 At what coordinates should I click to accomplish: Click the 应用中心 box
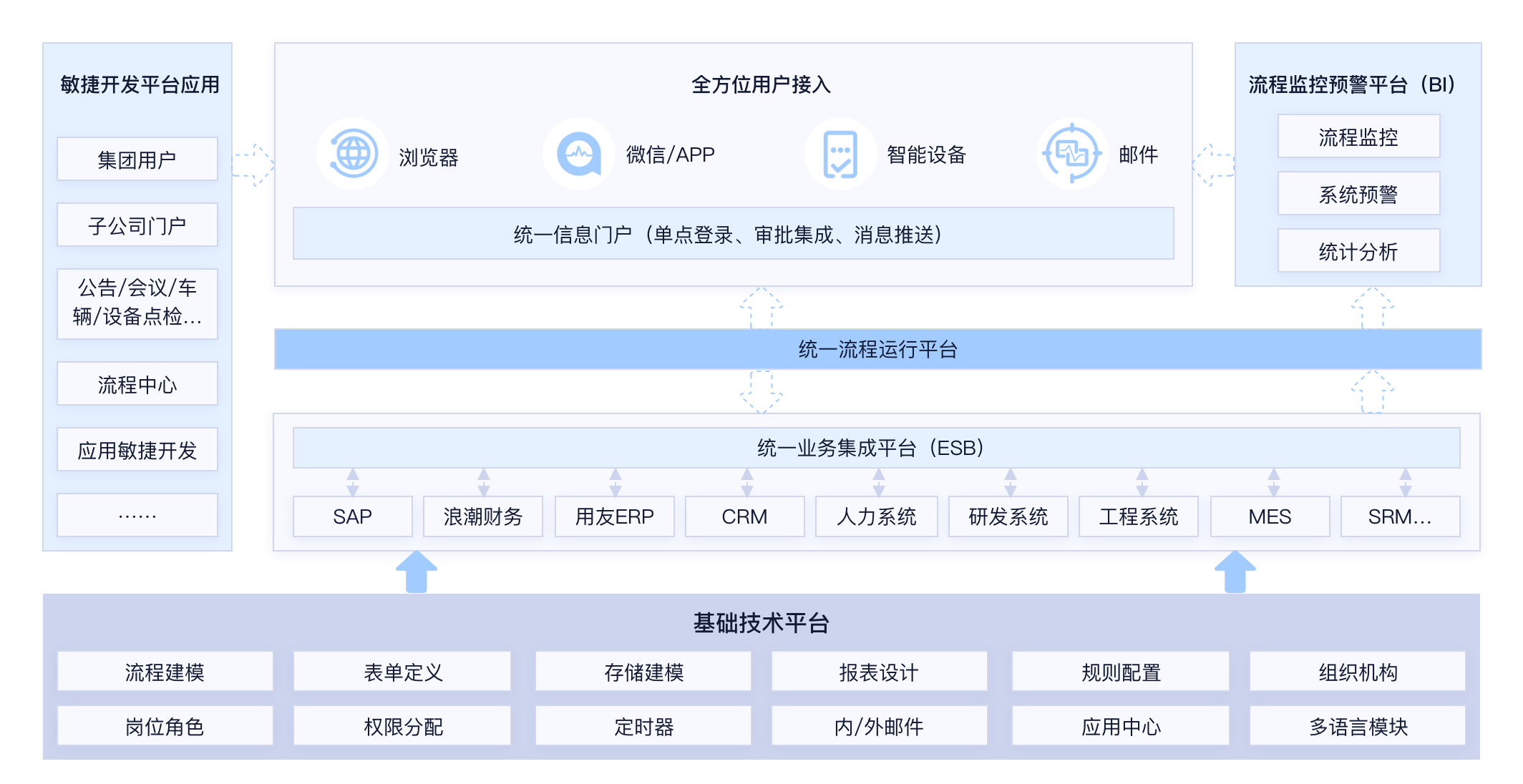point(1121,725)
